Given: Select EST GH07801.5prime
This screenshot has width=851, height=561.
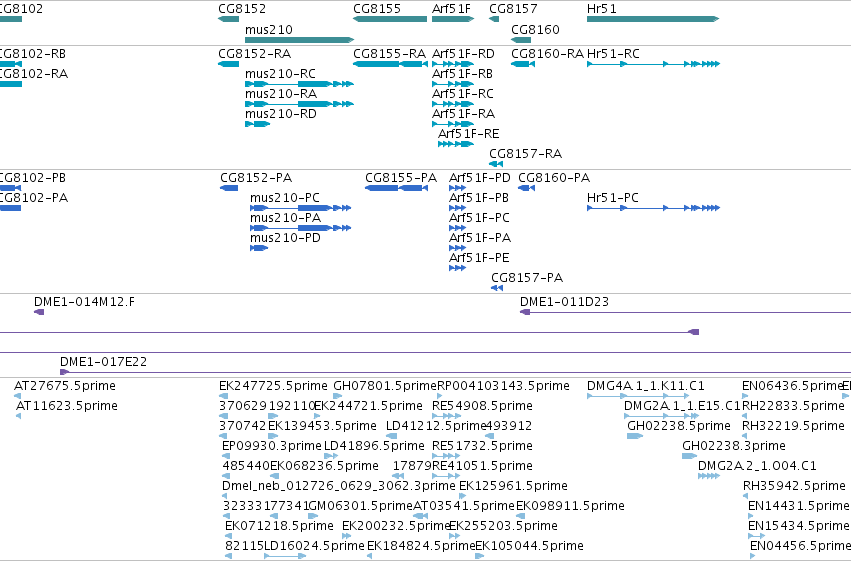Looking at the screenshot, I should click(385, 387).
